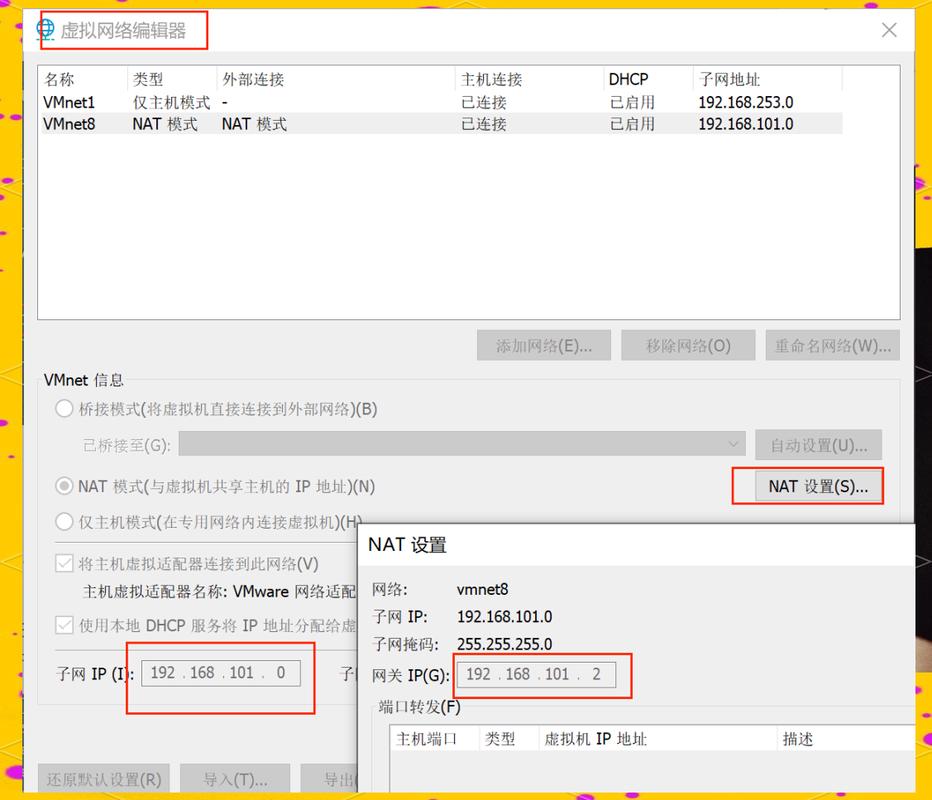
Task: Click inside the 子网 IP input field
Action: click(222, 673)
